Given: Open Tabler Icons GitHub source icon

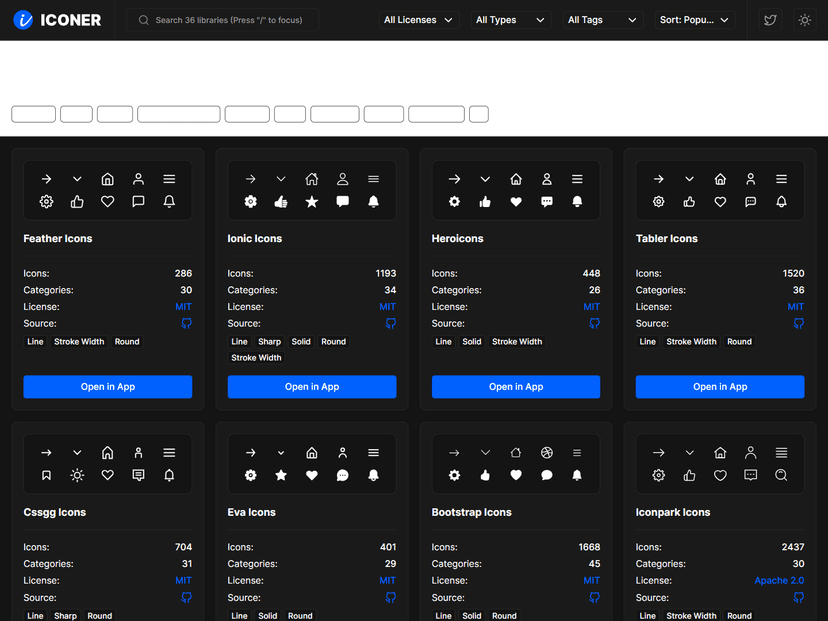Looking at the screenshot, I should 799,323.
